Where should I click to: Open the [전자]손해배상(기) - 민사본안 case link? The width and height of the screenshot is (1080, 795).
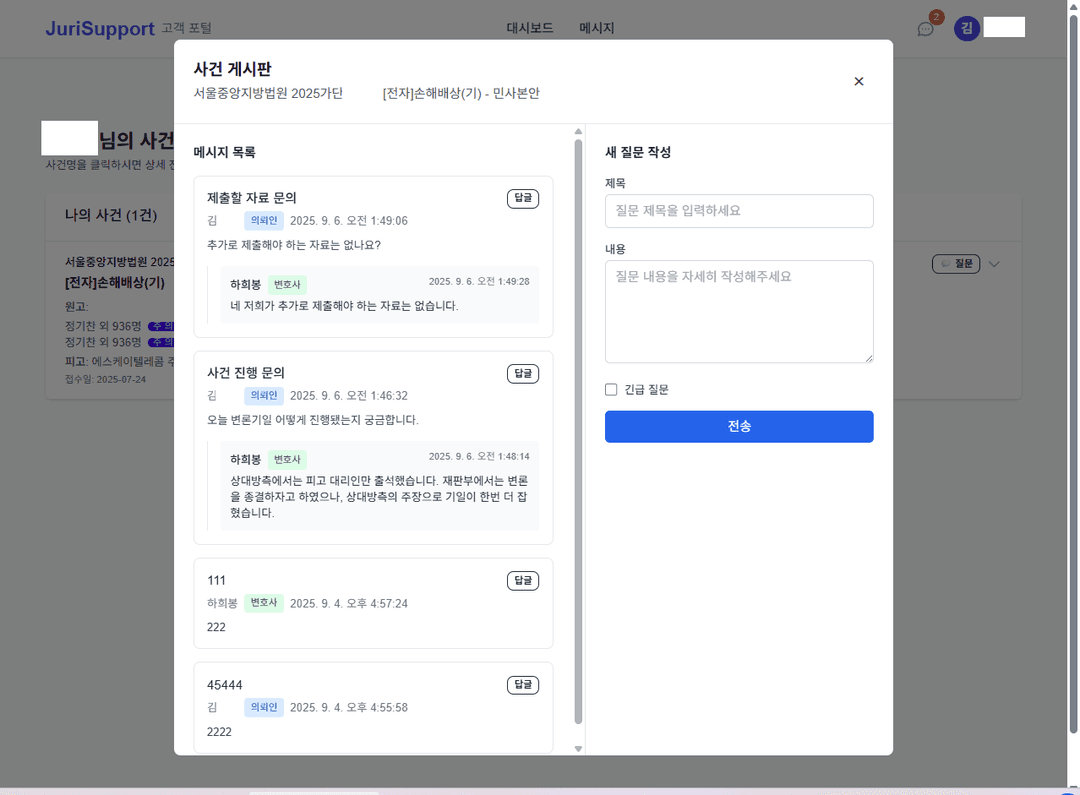click(x=462, y=92)
